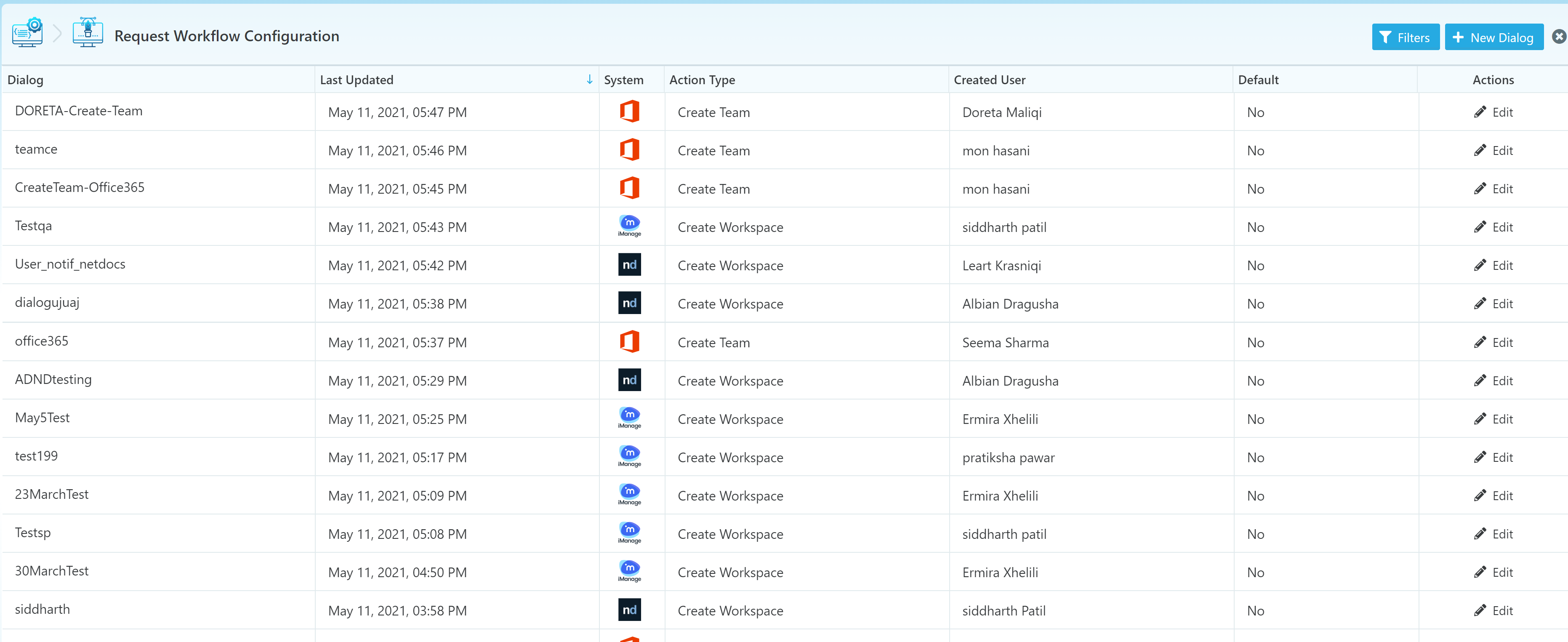Close the configuration panel with X icon
1568x642 pixels.
1559,37
